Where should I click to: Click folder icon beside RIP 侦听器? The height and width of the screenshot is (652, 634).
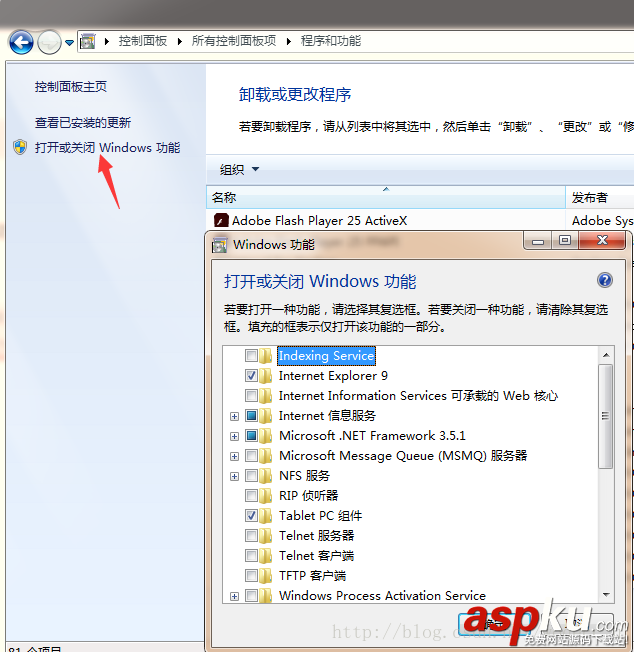click(266, 495)
